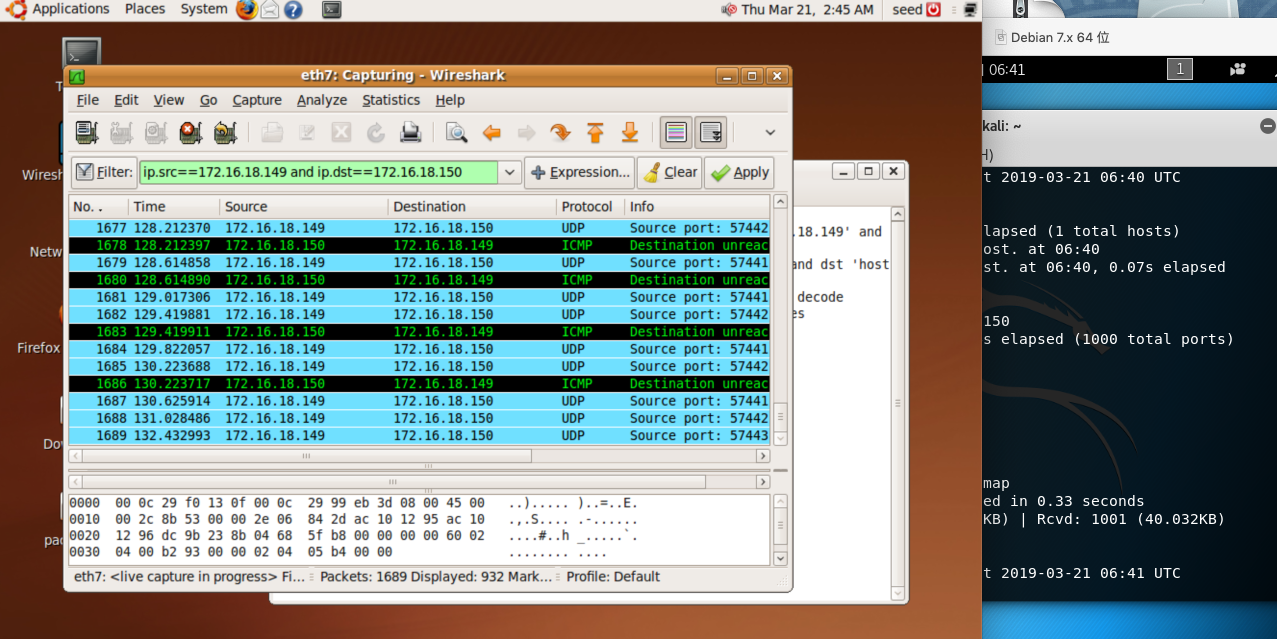This screenshot has width=1277, height=639.
Task: Click into the display filter text field
Action: [319, 172]
